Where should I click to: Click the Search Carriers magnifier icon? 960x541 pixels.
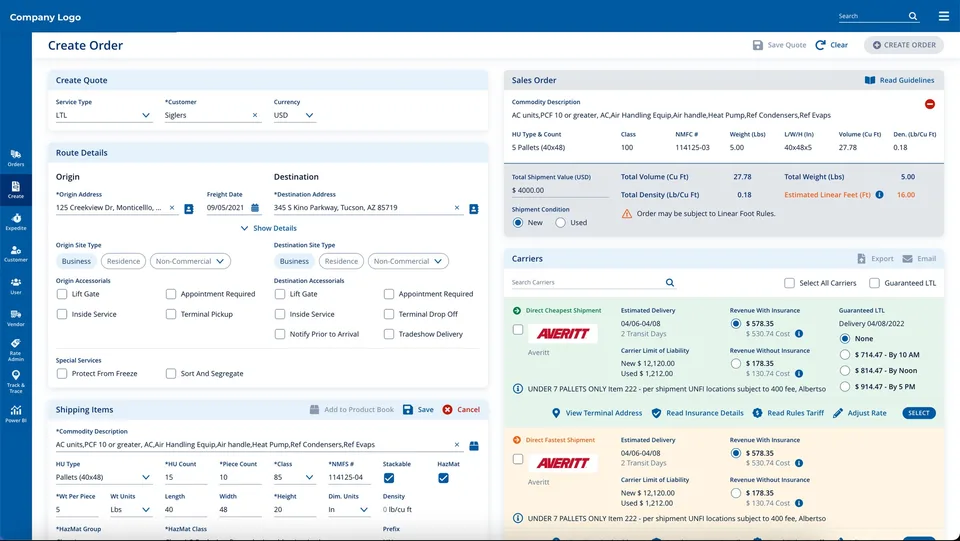[x=670, y=282]
